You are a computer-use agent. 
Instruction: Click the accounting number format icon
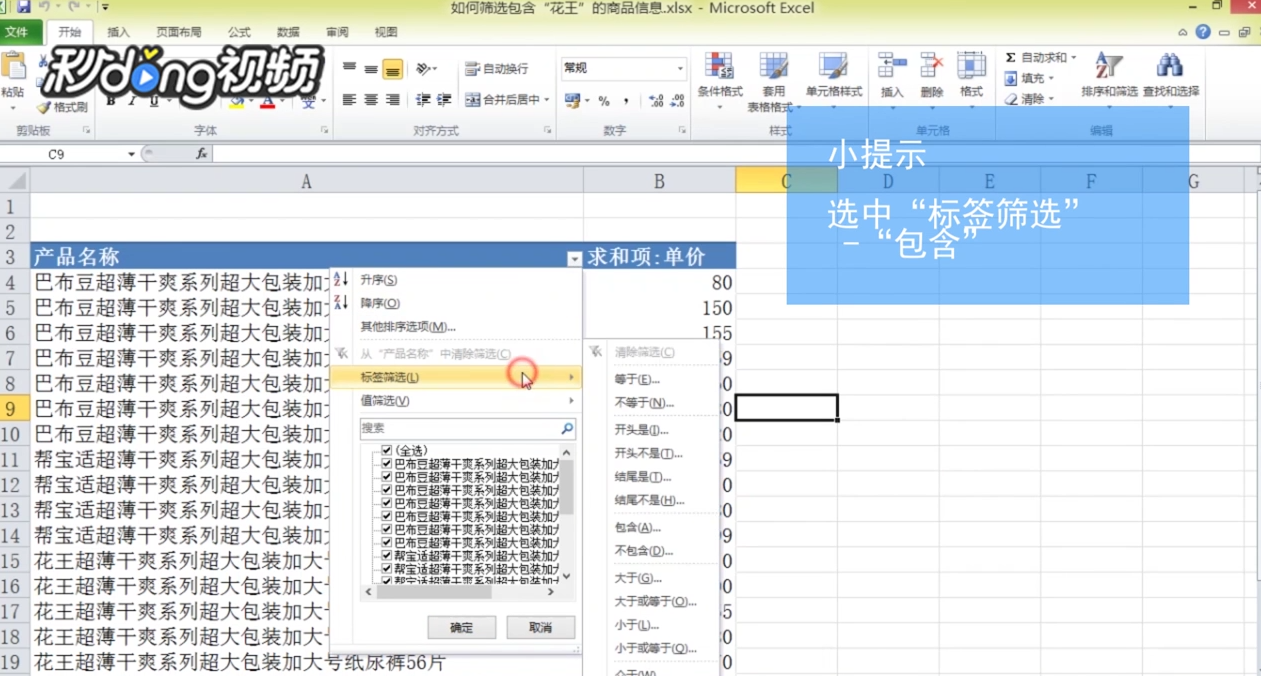[572, 101]
